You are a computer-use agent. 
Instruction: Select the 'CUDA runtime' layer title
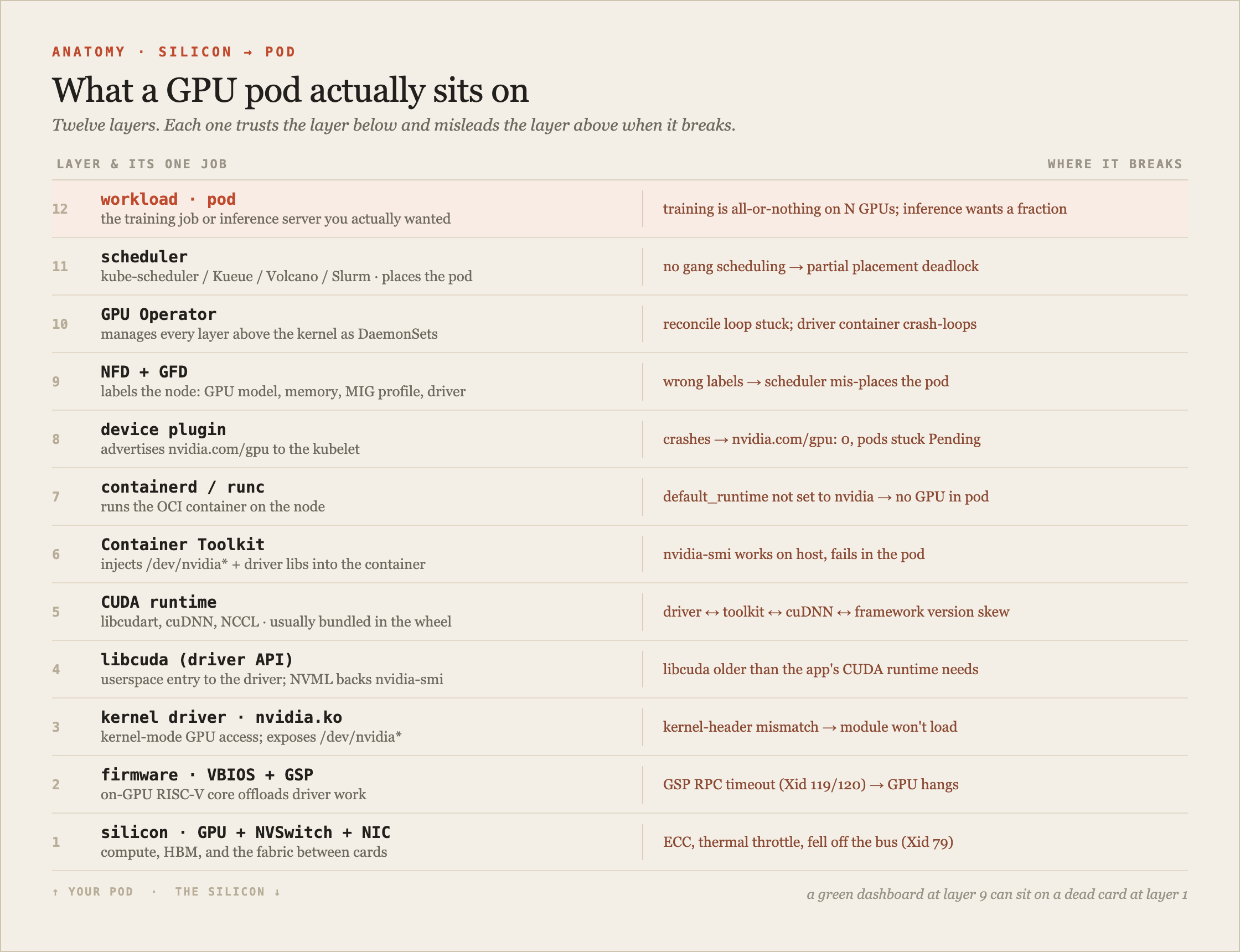tap(159, 602)
